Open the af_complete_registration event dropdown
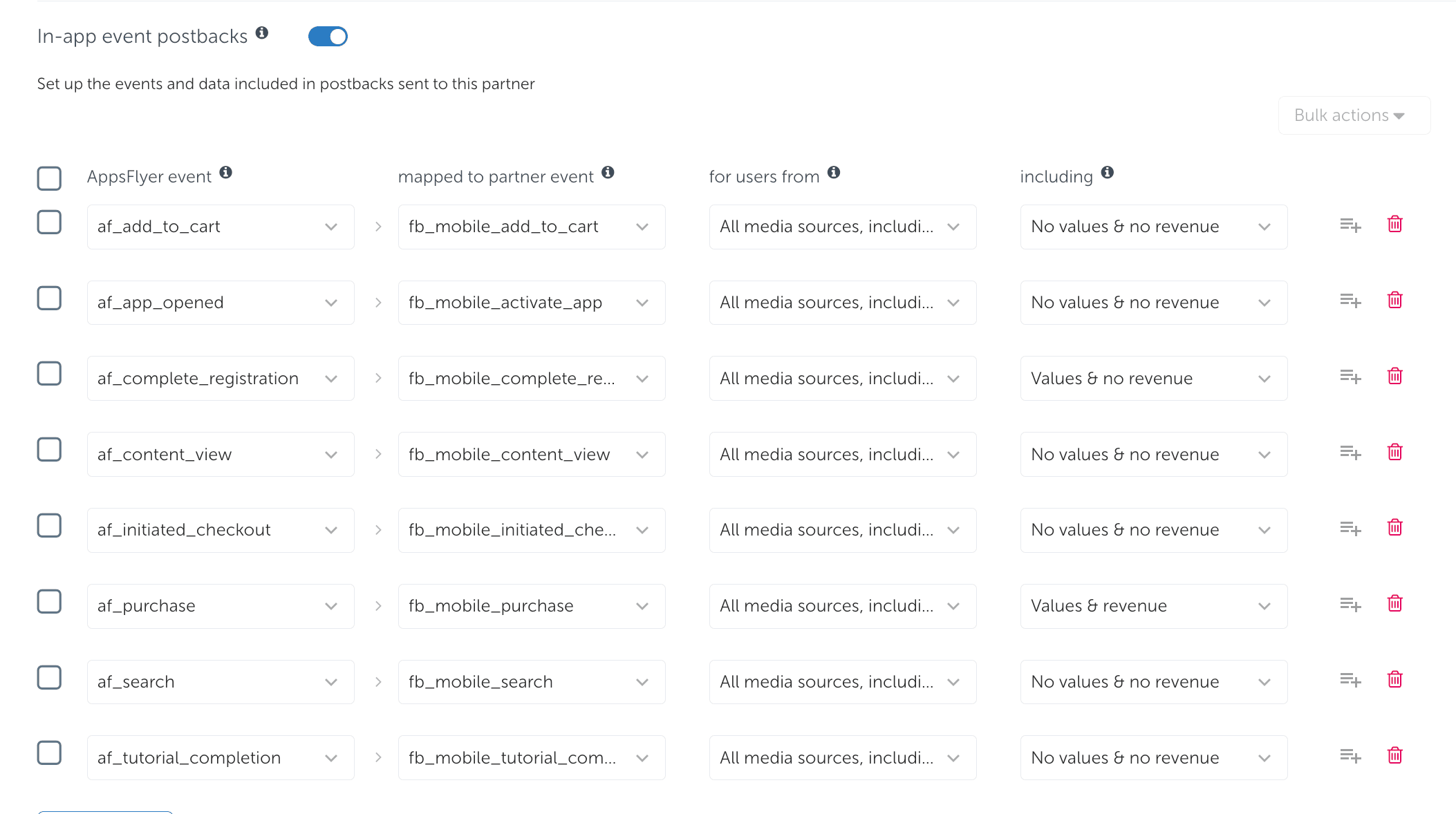 221,378
